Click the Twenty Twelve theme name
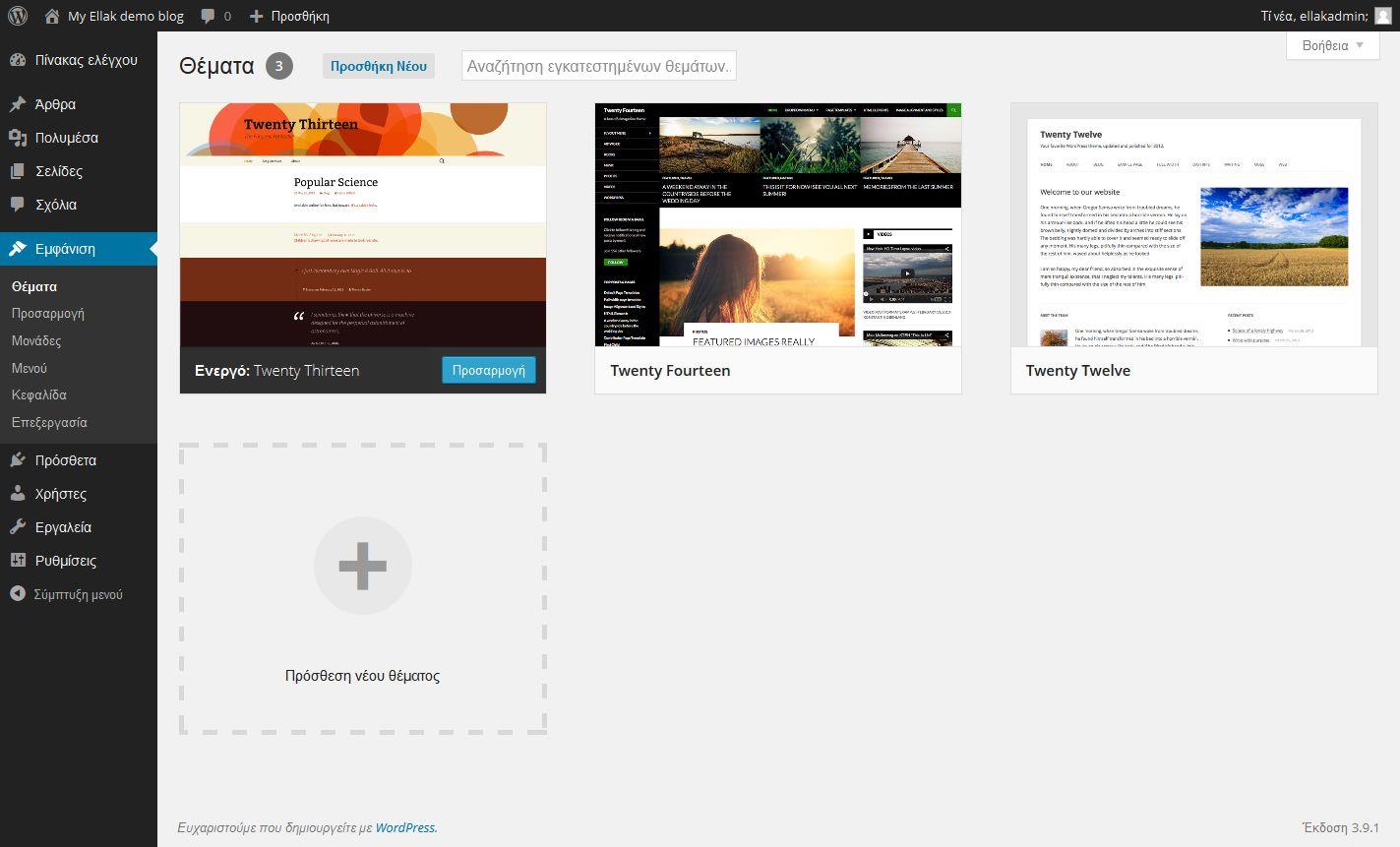This screenshot has width=1400, height=847. 1078,371
